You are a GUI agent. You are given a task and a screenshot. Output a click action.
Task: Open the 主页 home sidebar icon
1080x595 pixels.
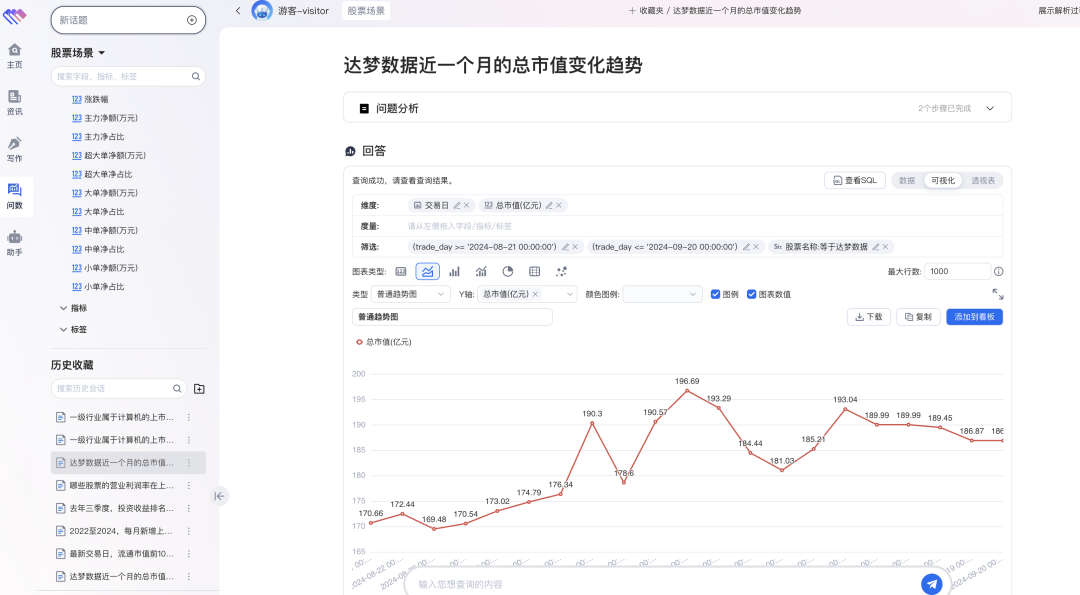14,56
